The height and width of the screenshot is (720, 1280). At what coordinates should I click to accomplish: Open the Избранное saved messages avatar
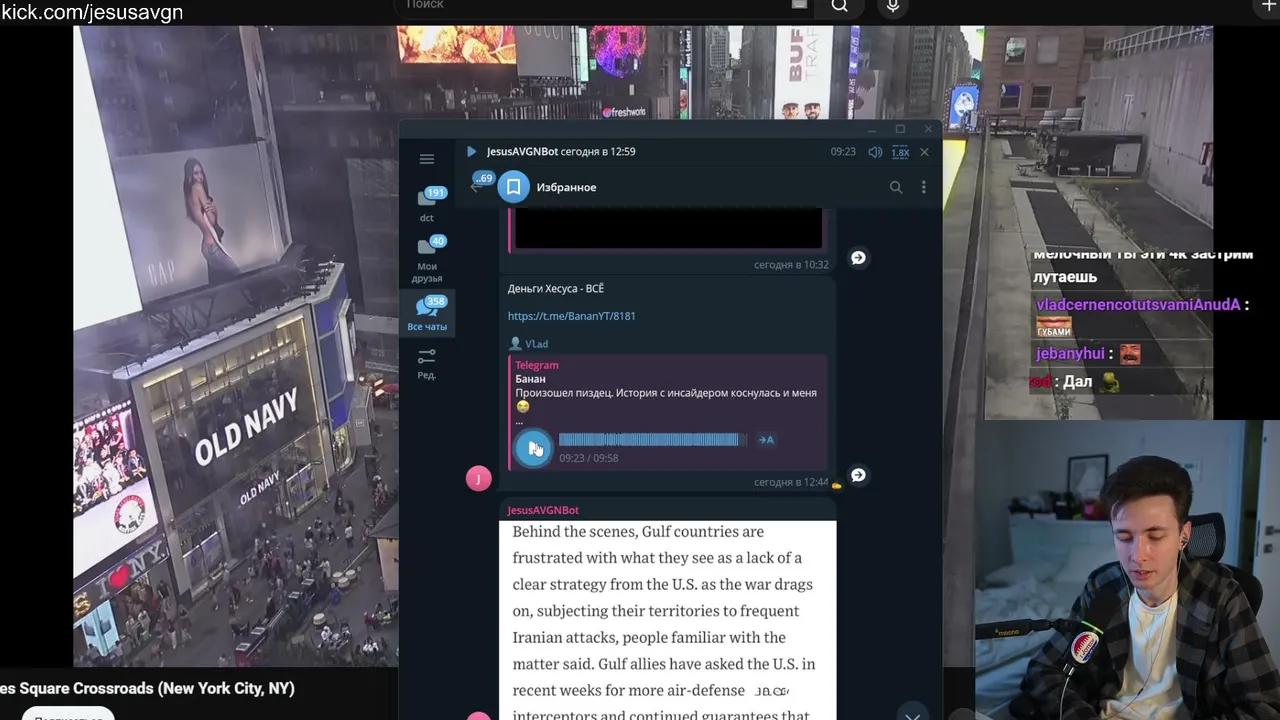[513, 187]
